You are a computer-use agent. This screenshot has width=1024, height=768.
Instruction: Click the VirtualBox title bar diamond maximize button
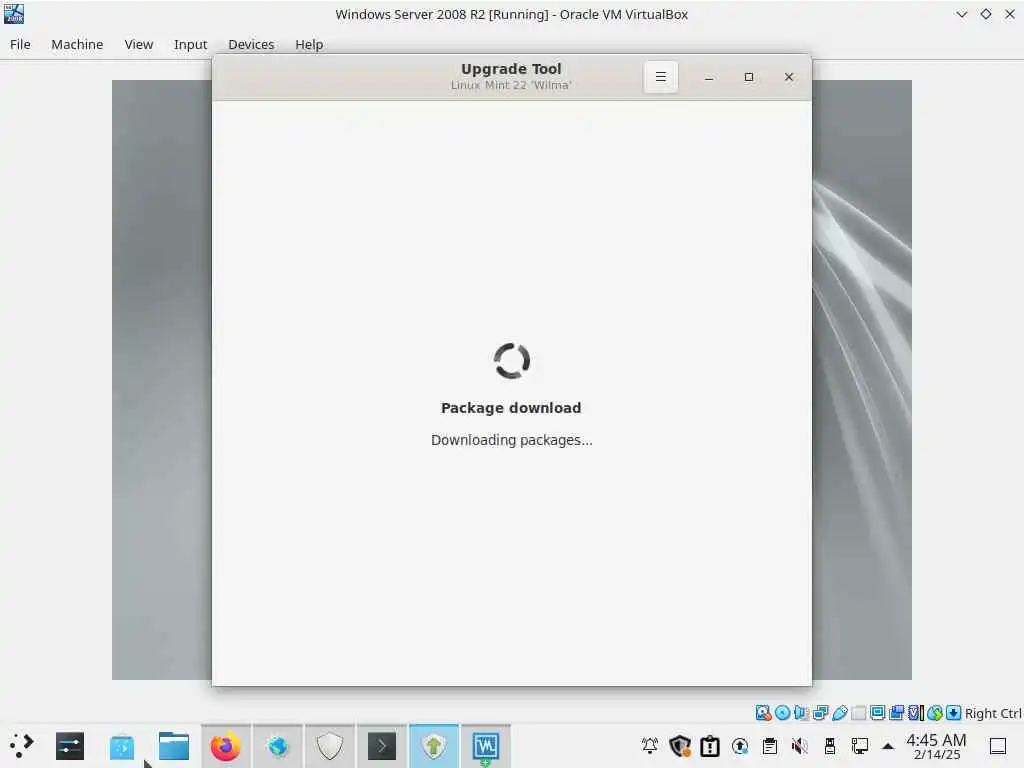985,14
